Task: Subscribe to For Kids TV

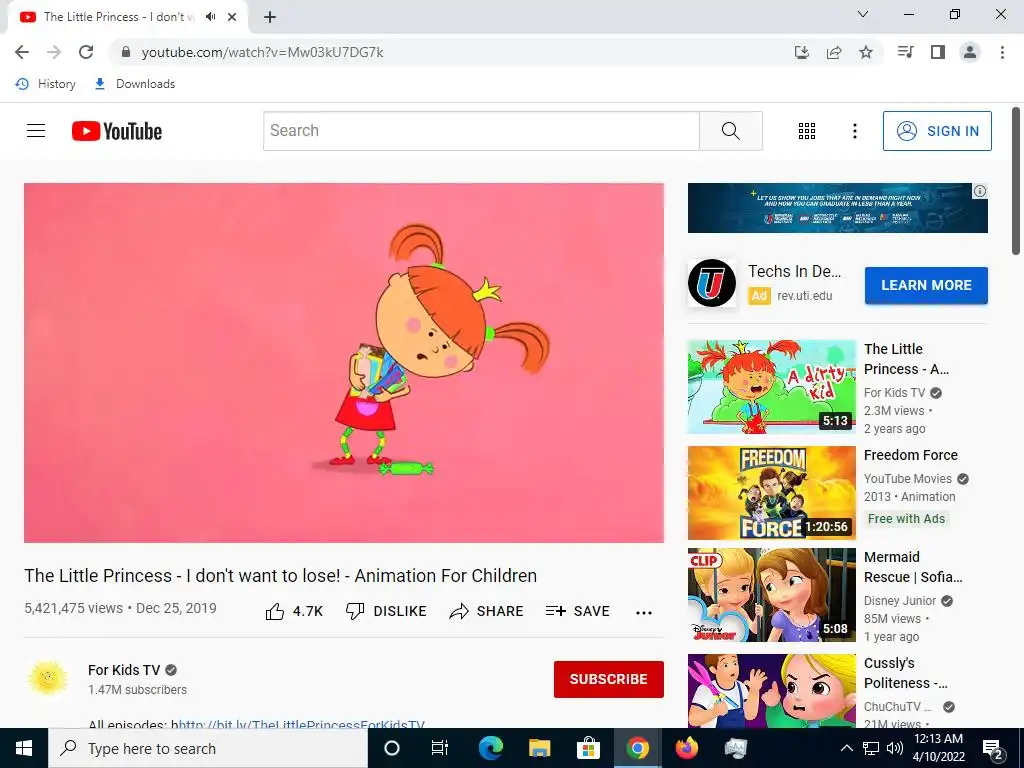Action: [x=609, y=679]
